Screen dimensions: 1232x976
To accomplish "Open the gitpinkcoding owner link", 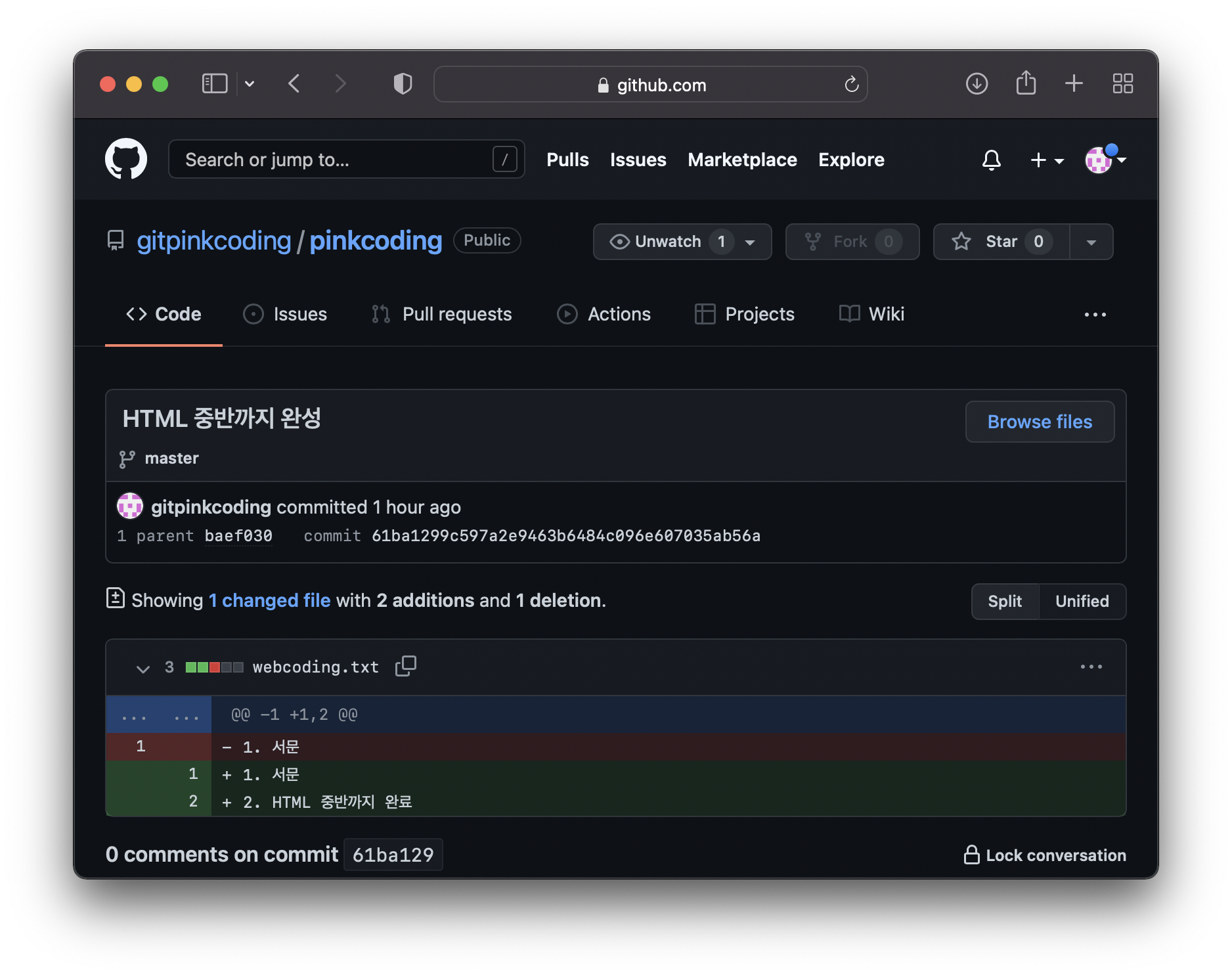I will click(x=213, y=241).
